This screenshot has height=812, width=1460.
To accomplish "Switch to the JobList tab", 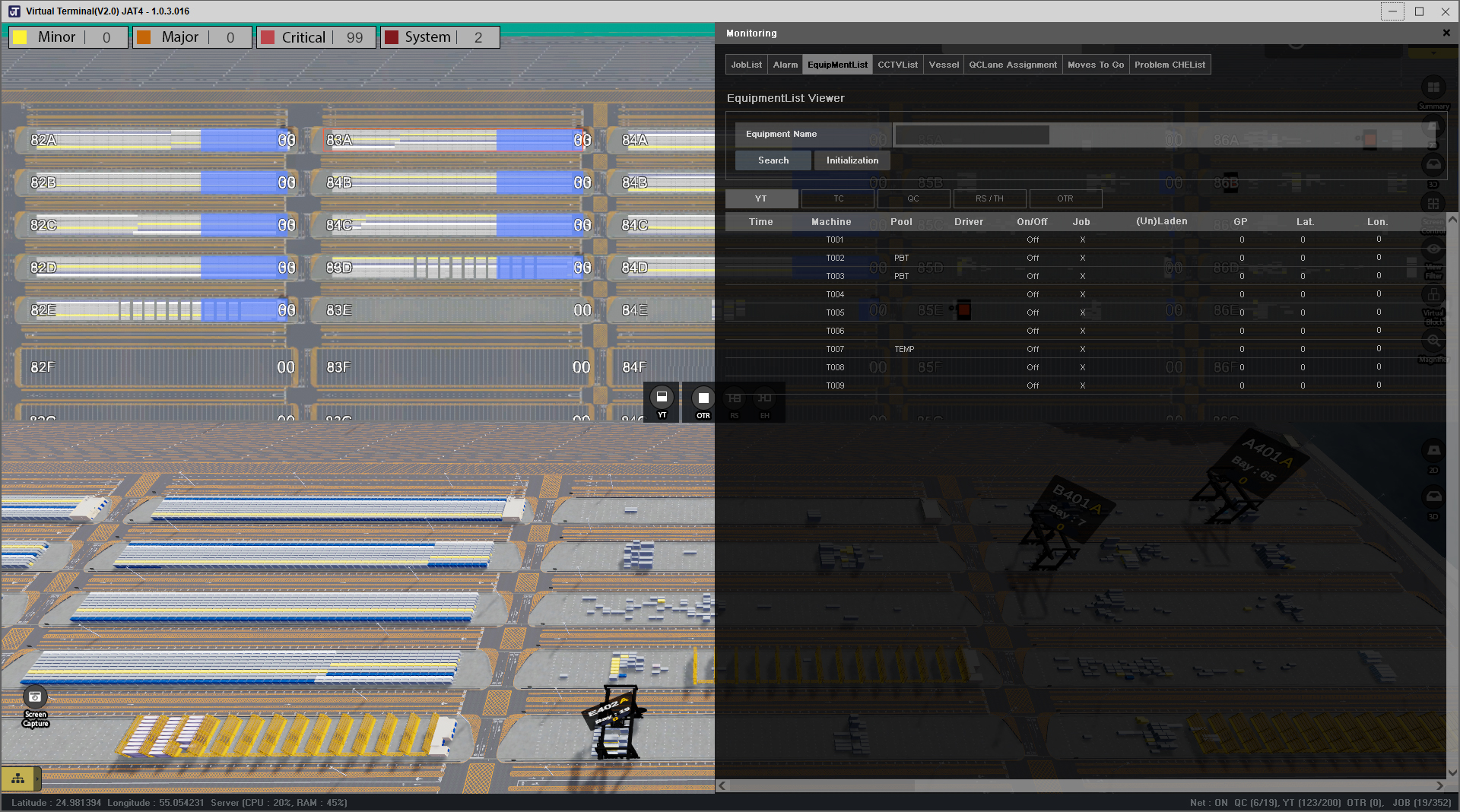I will (746, 65).
